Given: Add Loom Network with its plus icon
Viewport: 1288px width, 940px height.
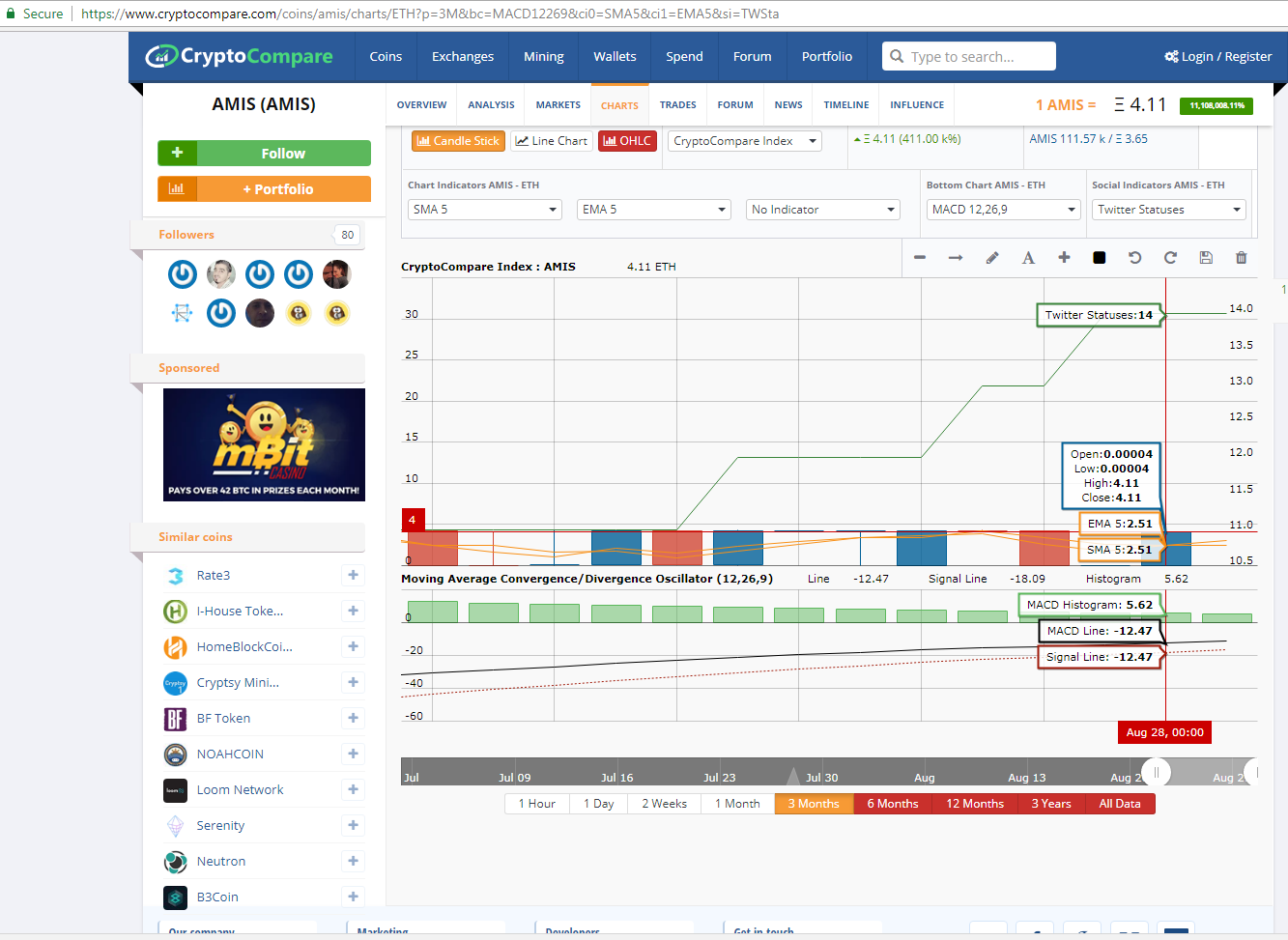Looking at the screenshot, I should click(353, 789).
